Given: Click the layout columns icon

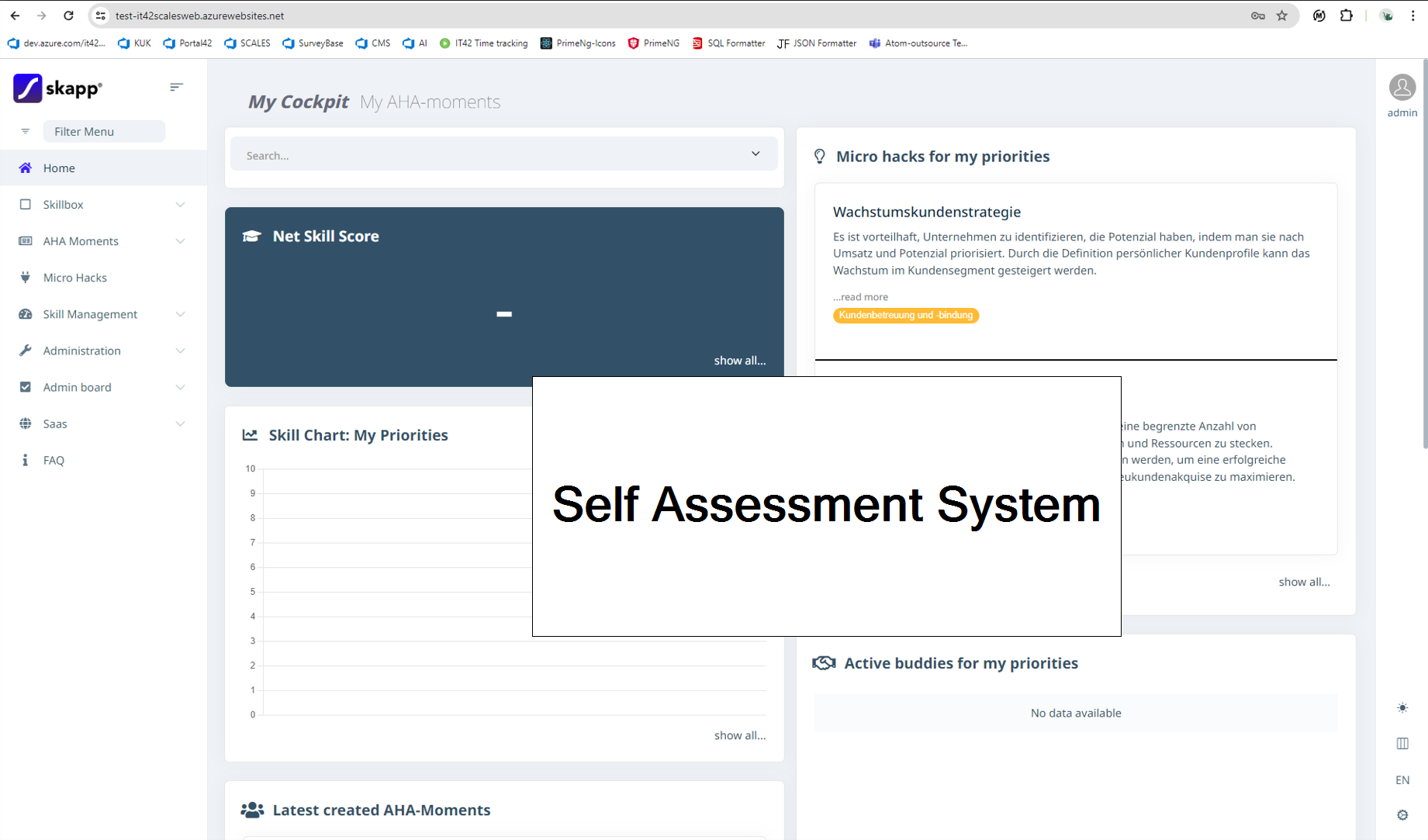Looking at the screenshot, I should (x=1402, y=743).
